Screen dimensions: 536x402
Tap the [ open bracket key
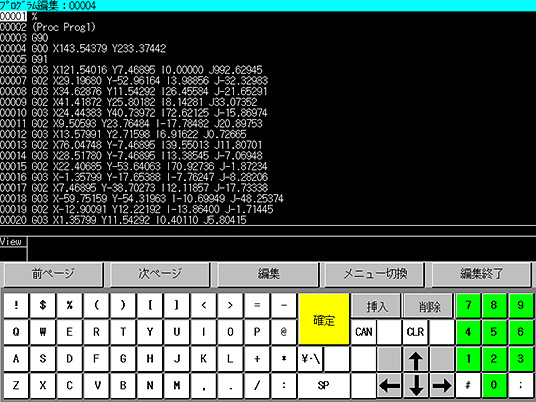(150, 305)
